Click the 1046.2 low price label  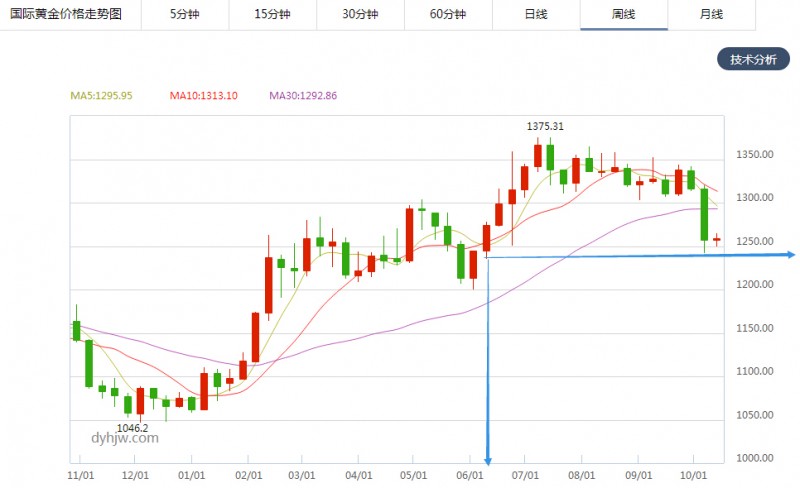pyautogui.click(x=132, y=427)
